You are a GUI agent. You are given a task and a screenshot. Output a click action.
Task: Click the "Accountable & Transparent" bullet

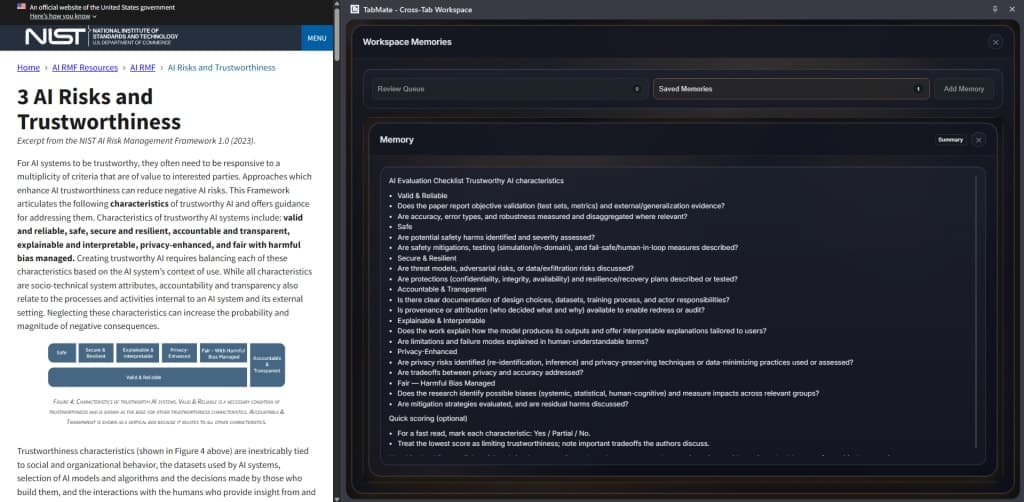coord(441,289)
